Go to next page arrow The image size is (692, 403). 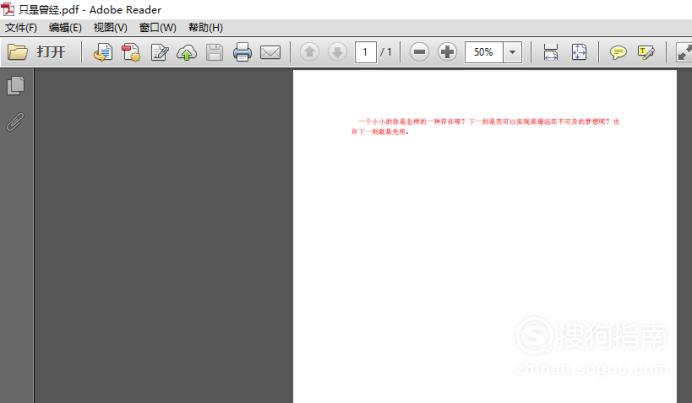click(x=338, y=52)
